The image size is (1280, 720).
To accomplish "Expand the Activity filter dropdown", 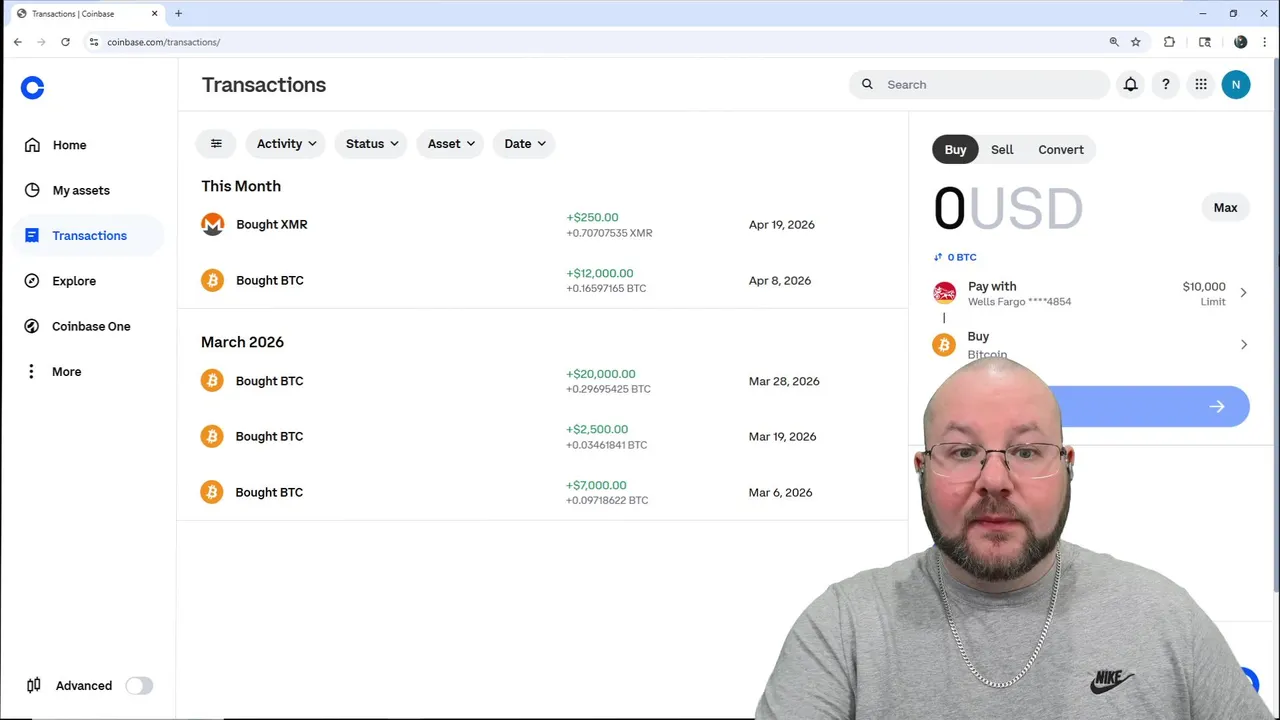I will tap(286, 144).
